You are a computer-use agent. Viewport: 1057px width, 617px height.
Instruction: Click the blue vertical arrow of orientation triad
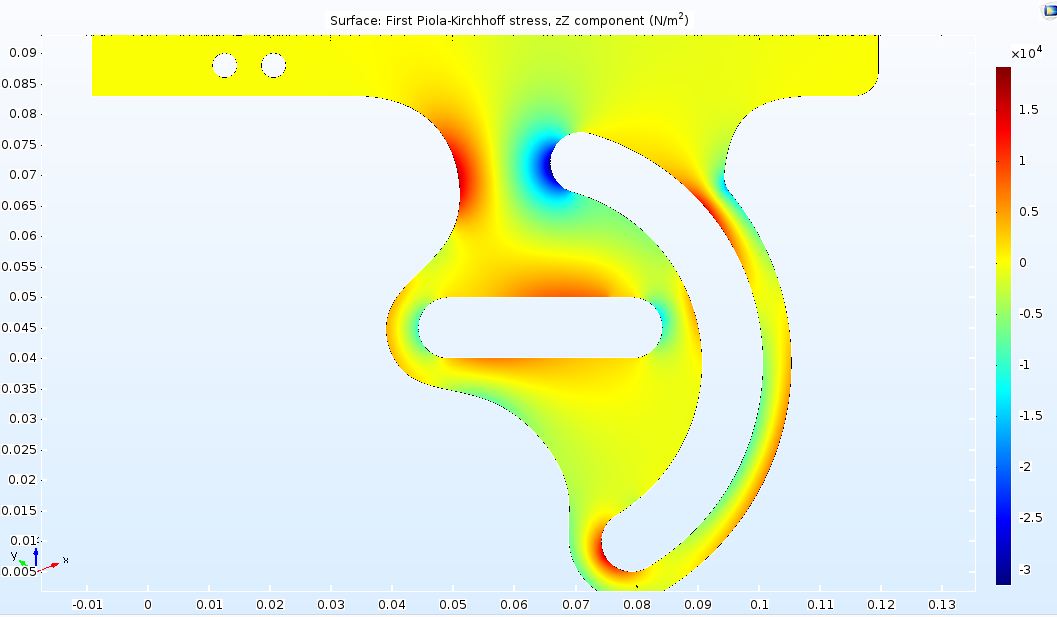(36, 555)
